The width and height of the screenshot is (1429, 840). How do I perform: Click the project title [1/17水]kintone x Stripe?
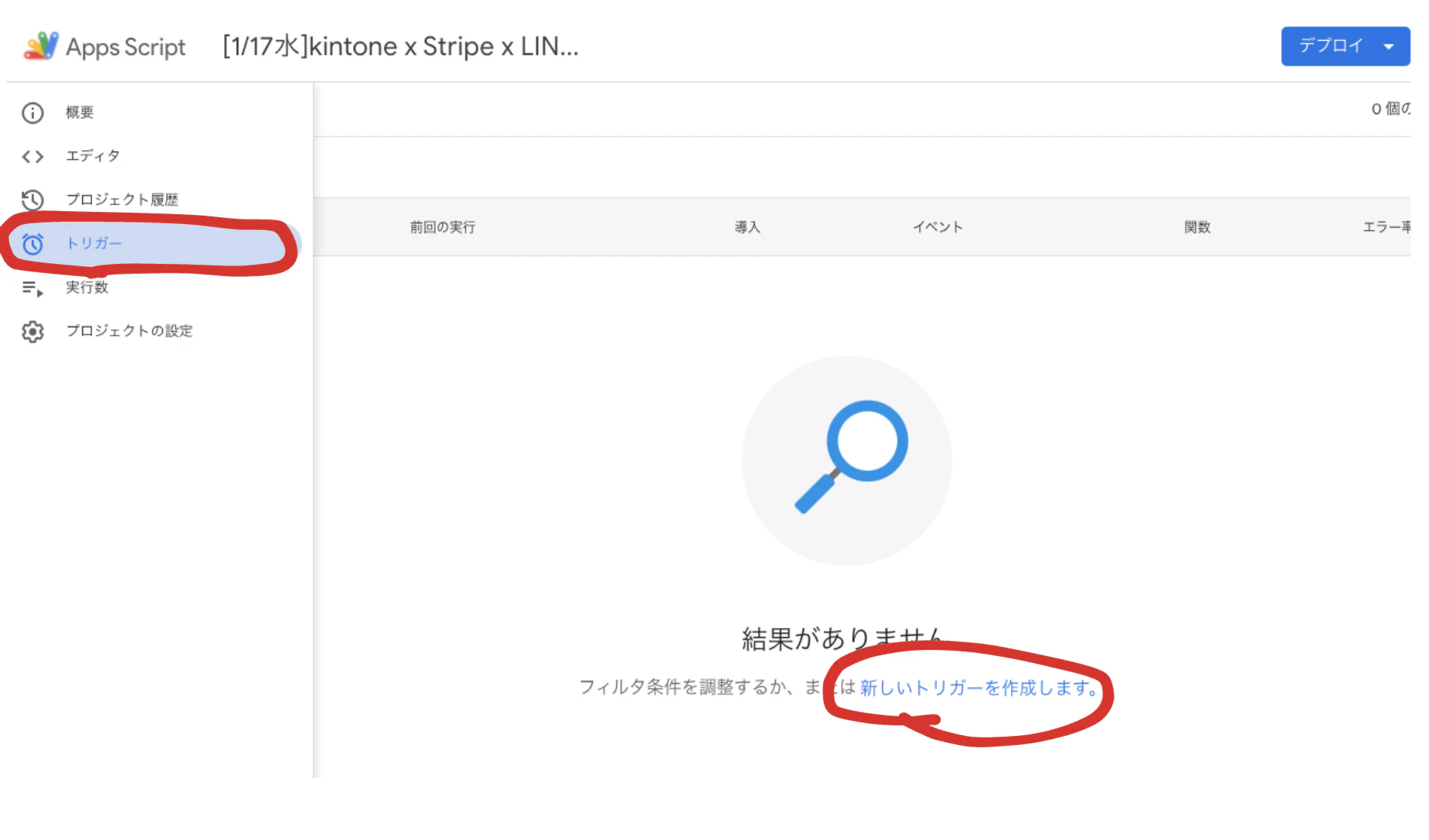(399, 46)
